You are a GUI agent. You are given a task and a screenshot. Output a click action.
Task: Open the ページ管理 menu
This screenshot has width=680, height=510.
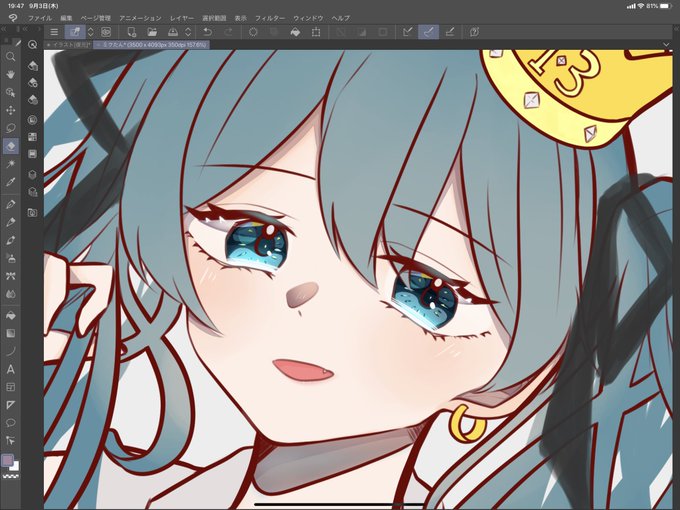pyautogui.click(x=95, y=18)
